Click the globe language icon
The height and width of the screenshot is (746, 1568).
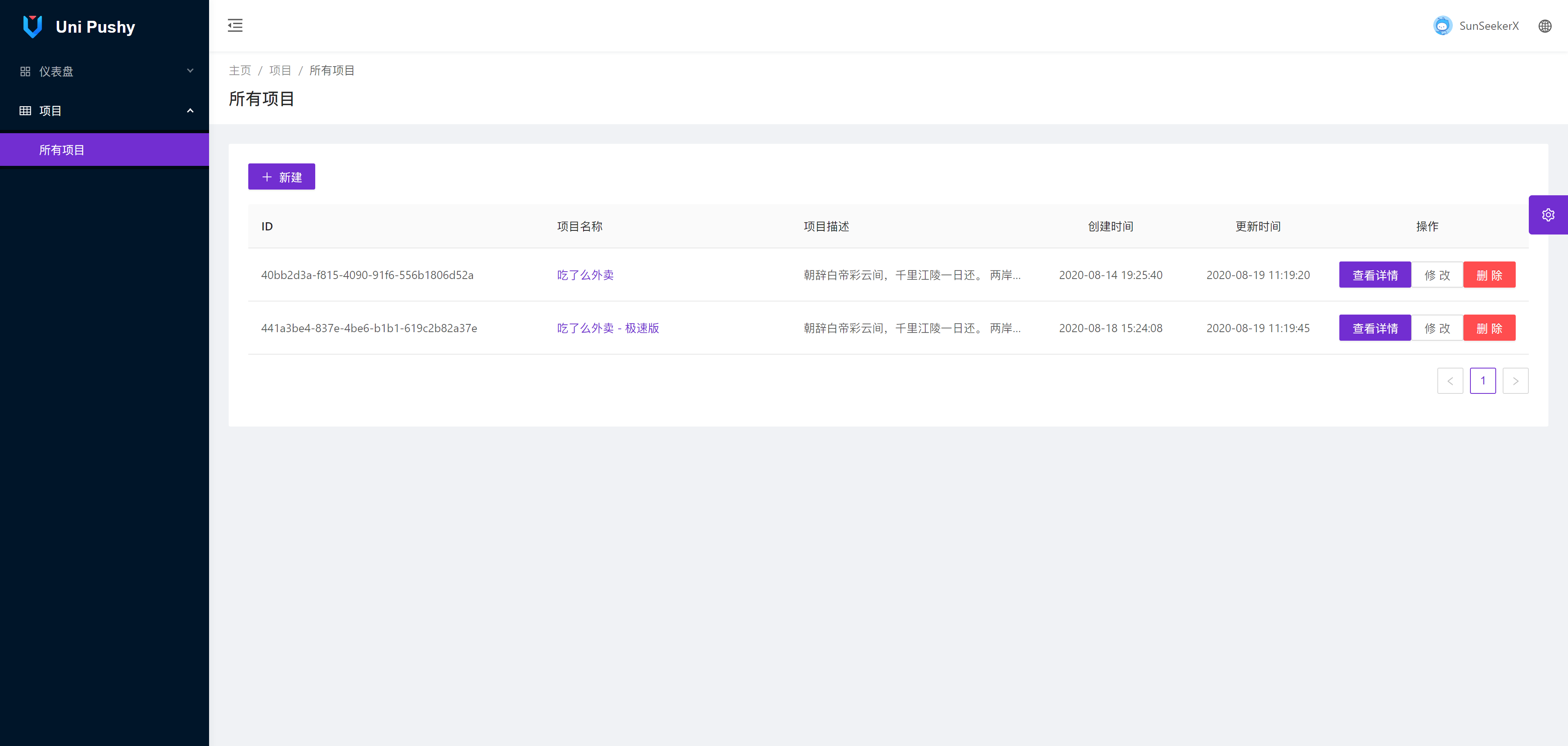(x=1544, y=26)
